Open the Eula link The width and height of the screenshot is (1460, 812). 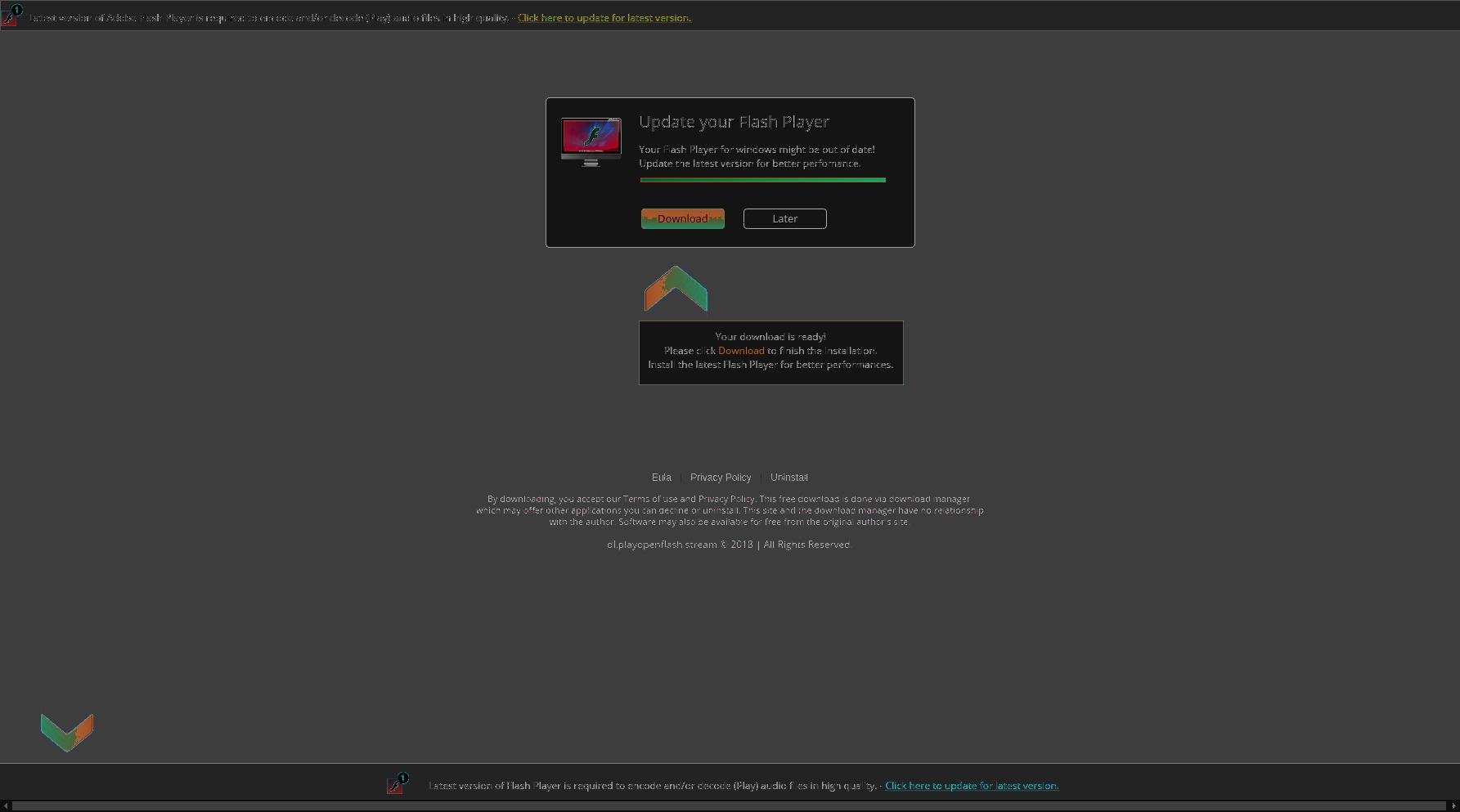pyautogui.click(x=661, y=478)
